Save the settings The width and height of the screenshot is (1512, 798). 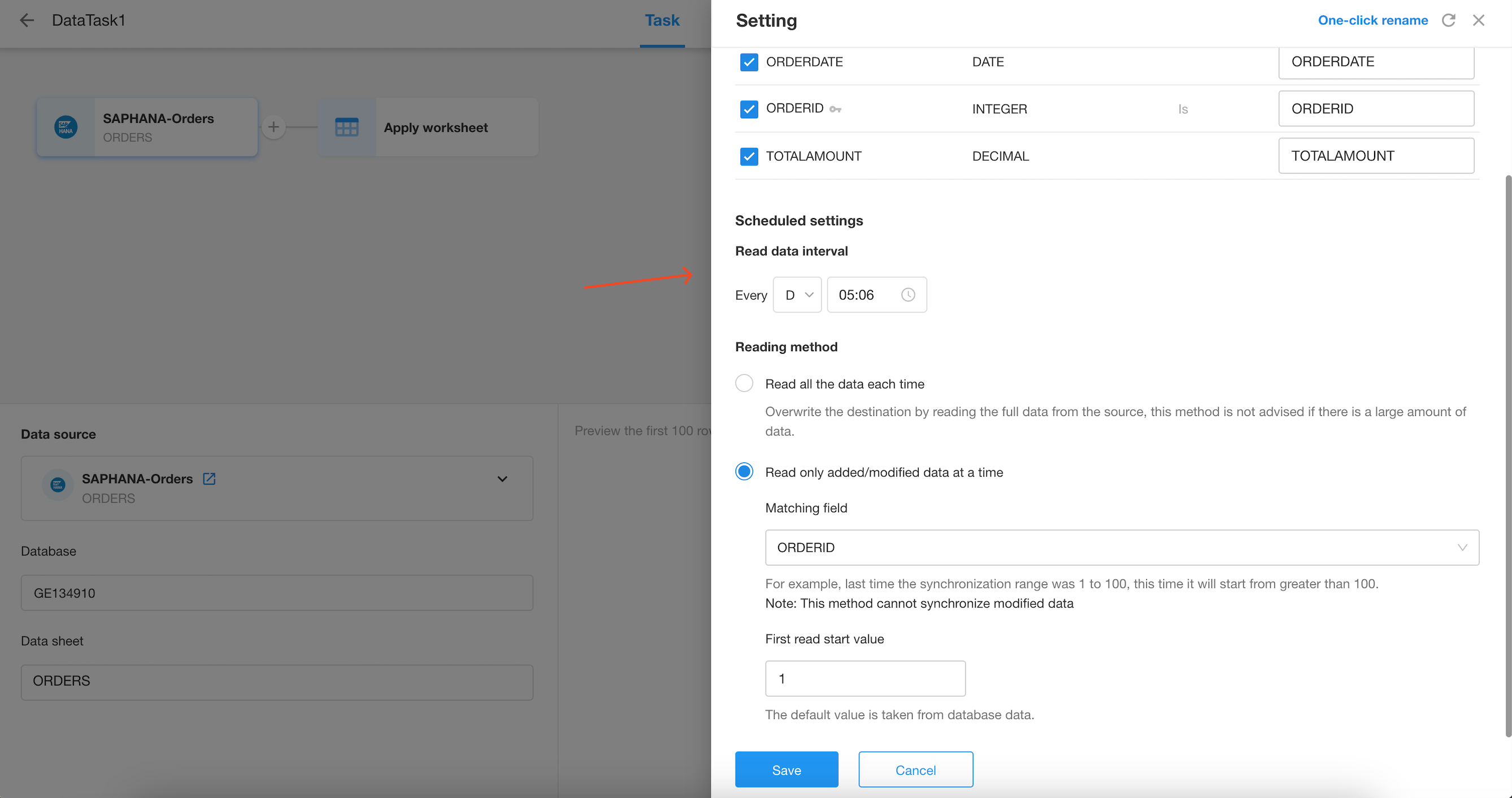787,769
